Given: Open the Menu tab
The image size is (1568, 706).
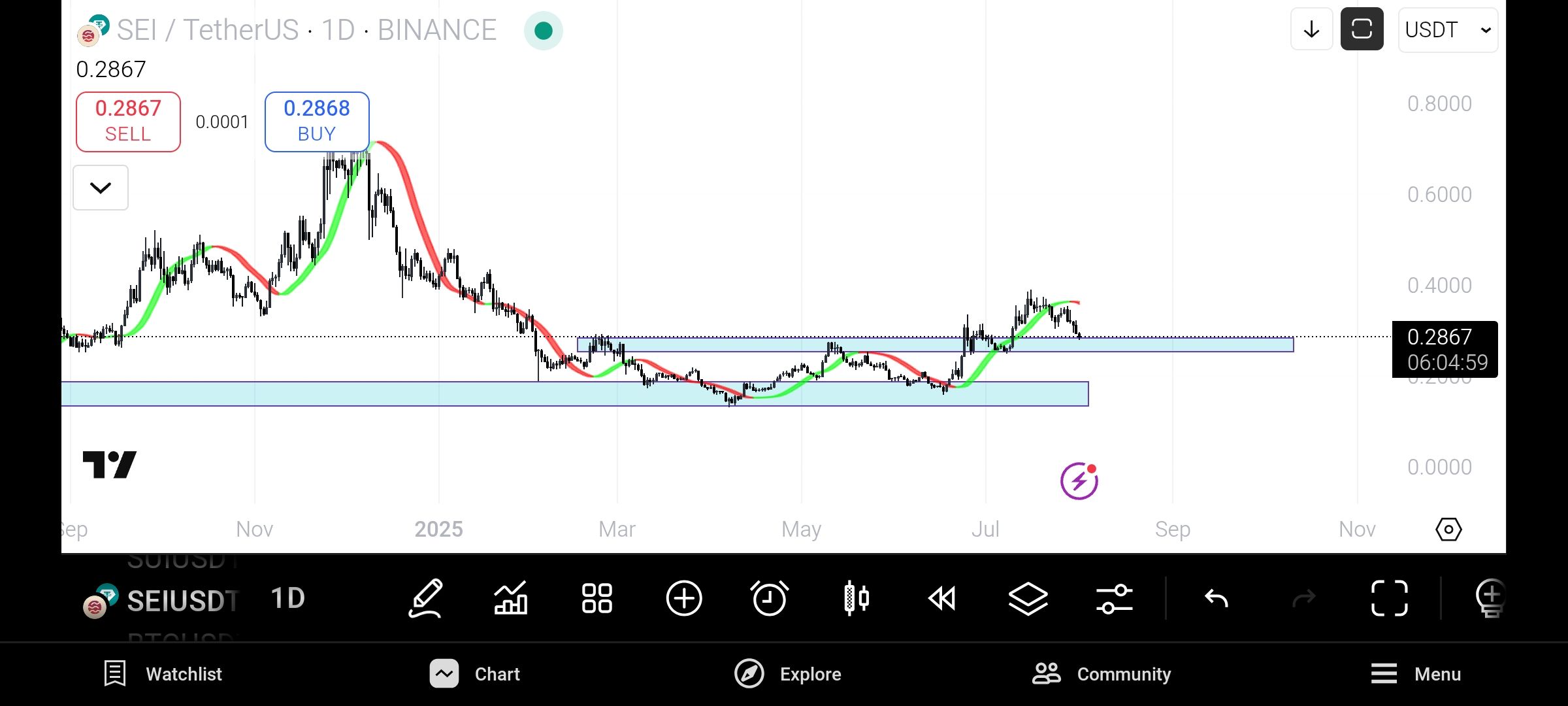Looking at the screenshot, I should click(1415, 674).
